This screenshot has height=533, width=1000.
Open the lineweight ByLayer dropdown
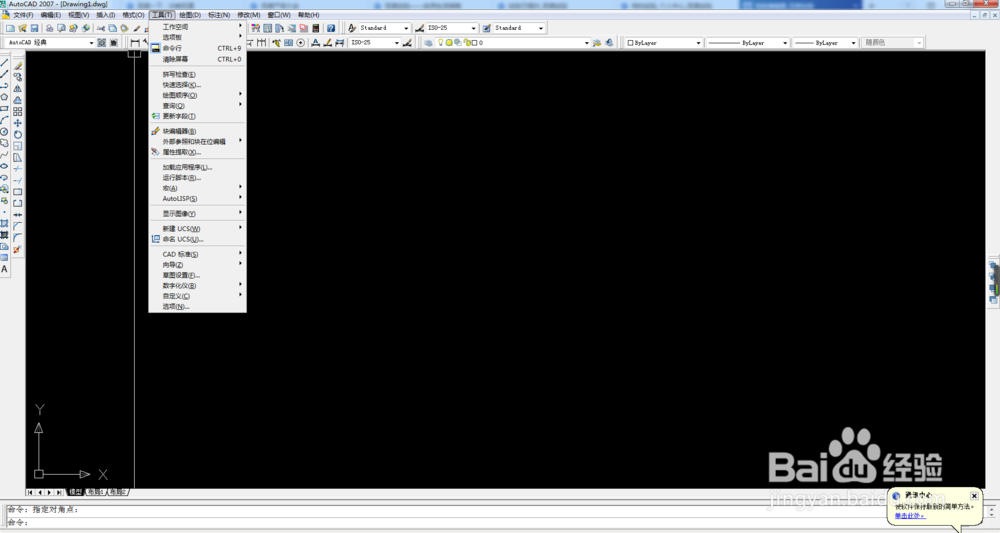[x=853, y=43]
